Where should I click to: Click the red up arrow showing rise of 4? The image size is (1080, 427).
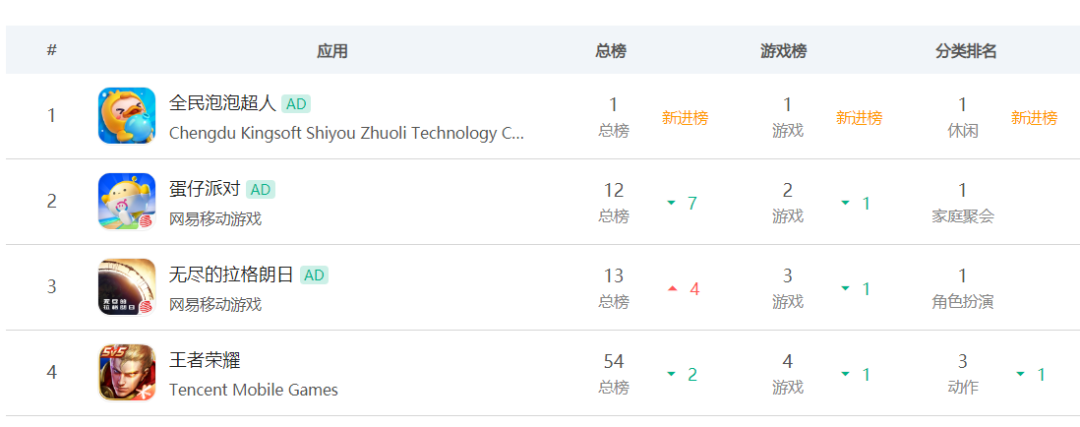[673, 289]
